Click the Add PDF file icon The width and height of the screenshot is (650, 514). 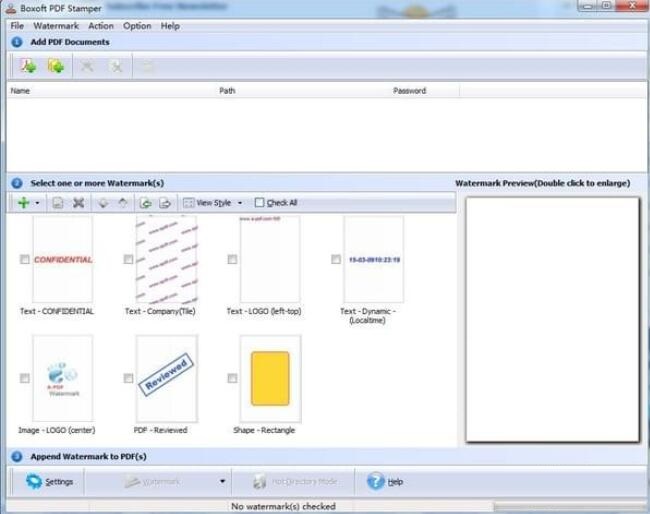[x=28, y=66]
